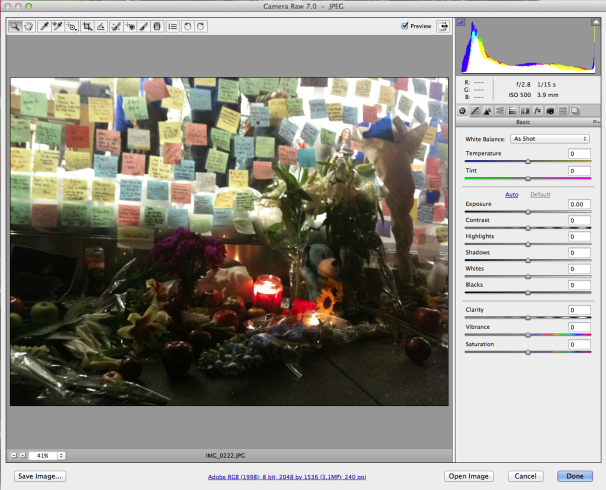Choose the Straighten tool

[x=102, y=26]
